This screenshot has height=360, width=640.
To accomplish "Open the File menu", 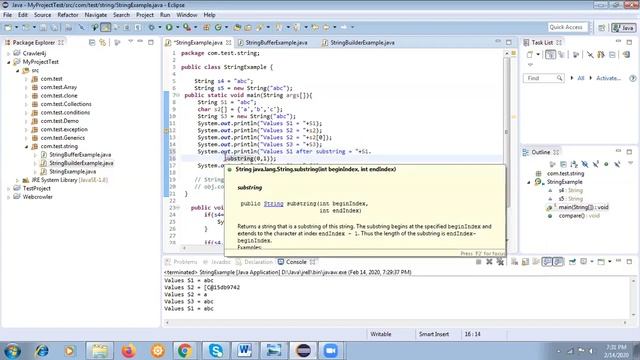I will pyautogui.click(x=7, y=15).
